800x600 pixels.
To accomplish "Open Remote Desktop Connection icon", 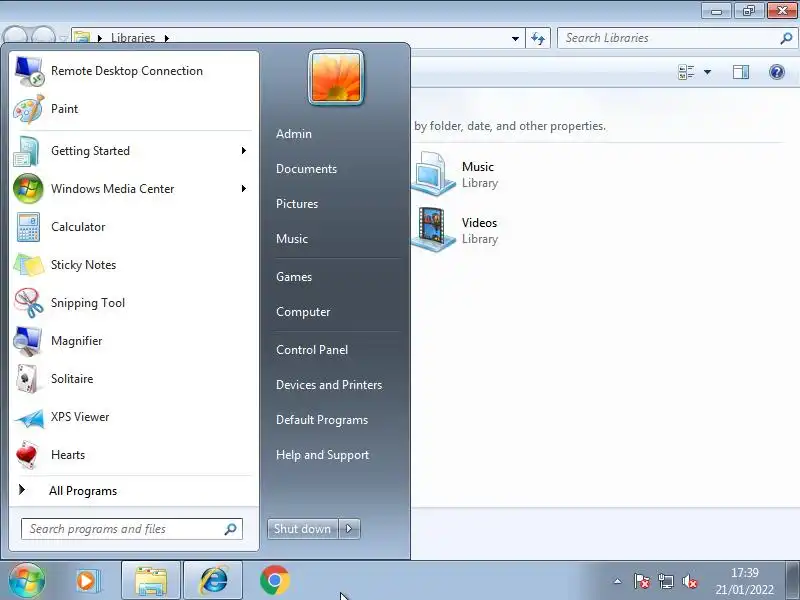I will click(x=29, y=71).
